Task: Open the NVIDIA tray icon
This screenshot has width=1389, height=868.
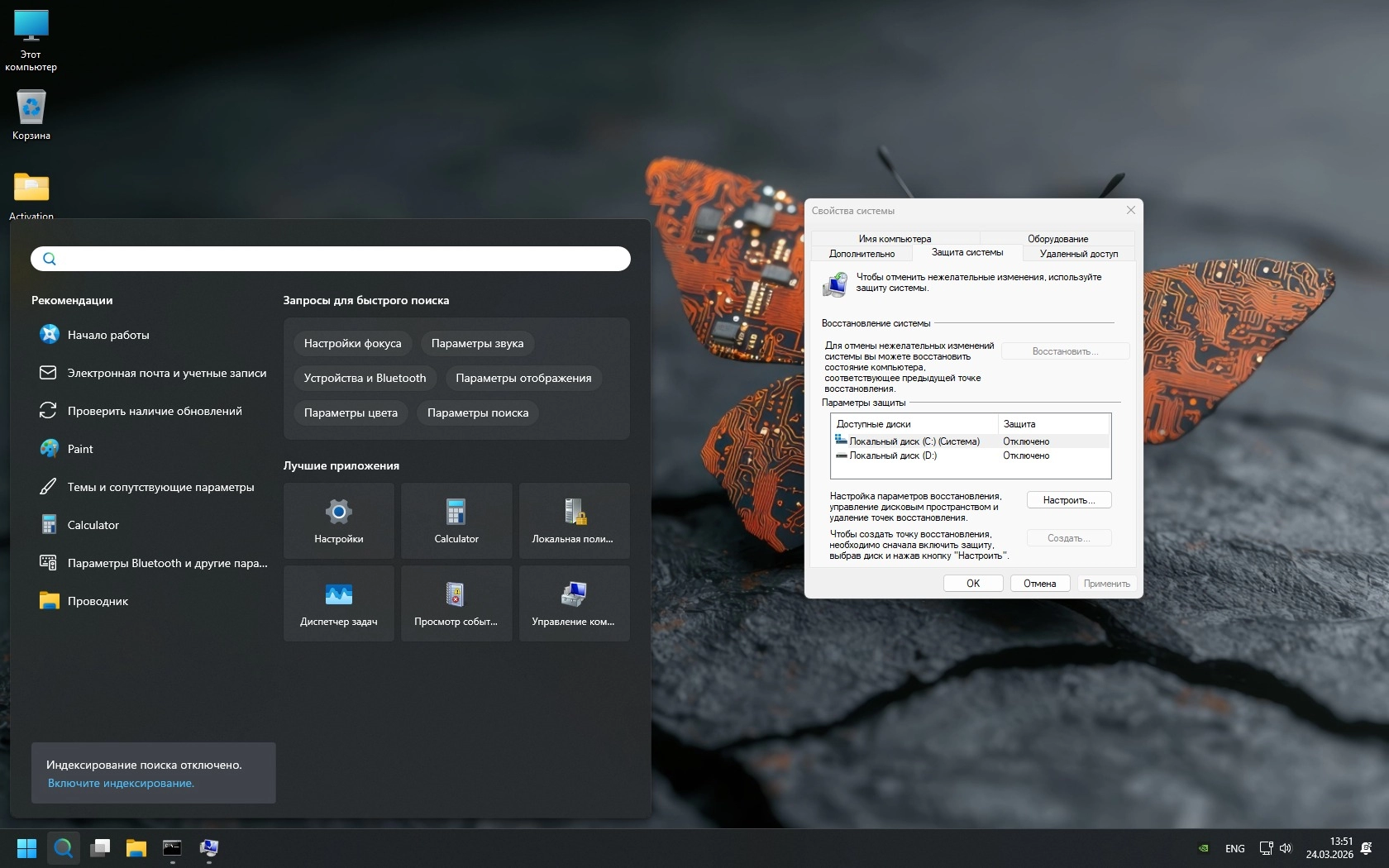Action: coord(1204,848)
